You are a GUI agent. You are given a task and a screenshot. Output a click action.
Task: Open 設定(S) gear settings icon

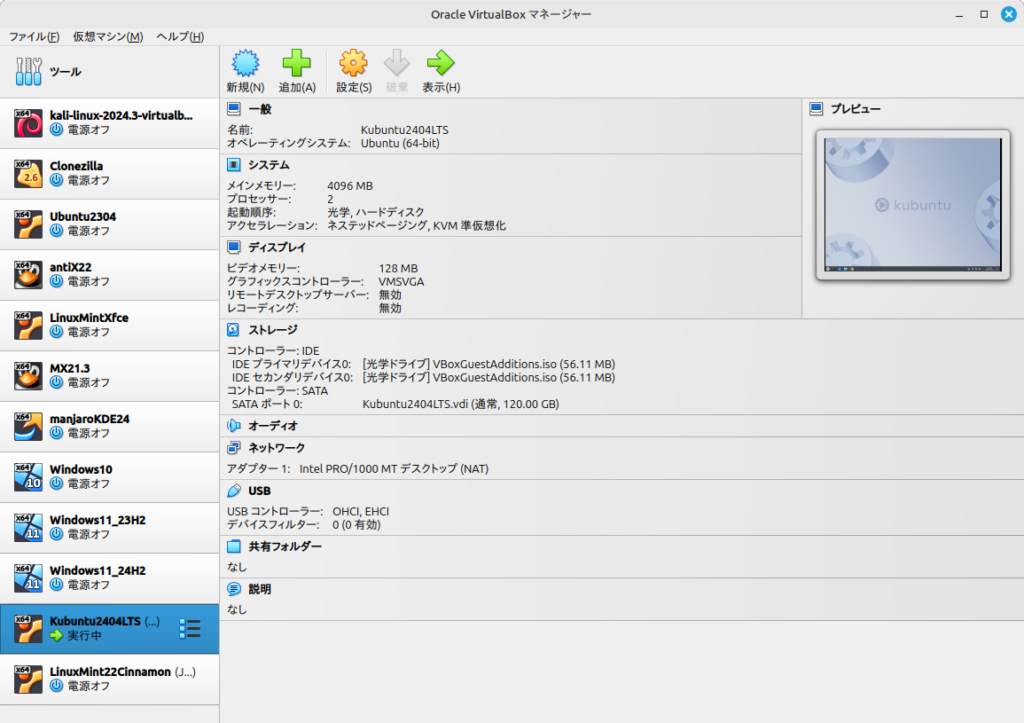click(353, 64)
